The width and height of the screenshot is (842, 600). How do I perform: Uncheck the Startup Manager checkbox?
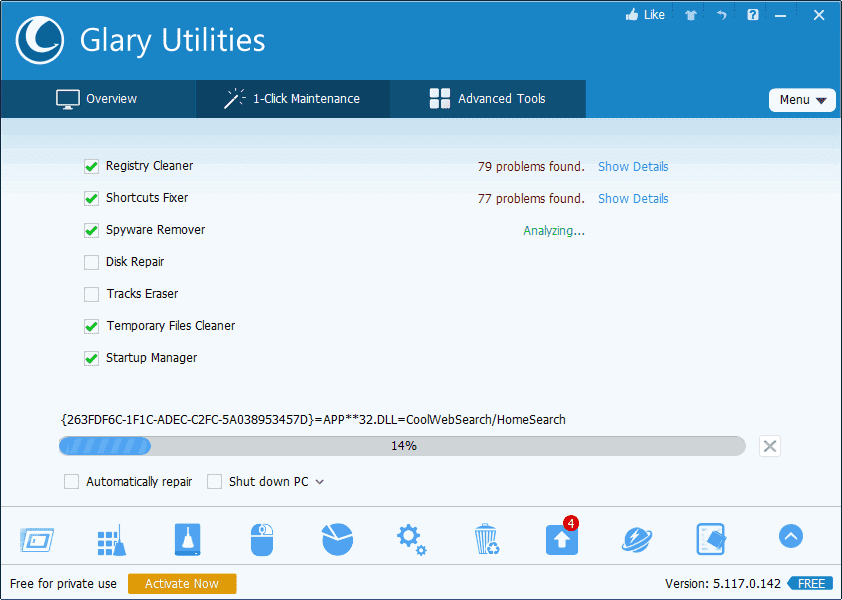click(x=91, y=358)
